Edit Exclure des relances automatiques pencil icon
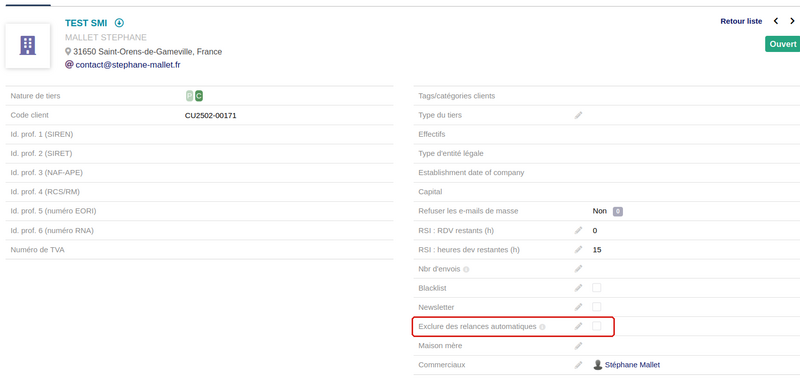Viewport: 800px width, 388px height. (x=578, y=326)
